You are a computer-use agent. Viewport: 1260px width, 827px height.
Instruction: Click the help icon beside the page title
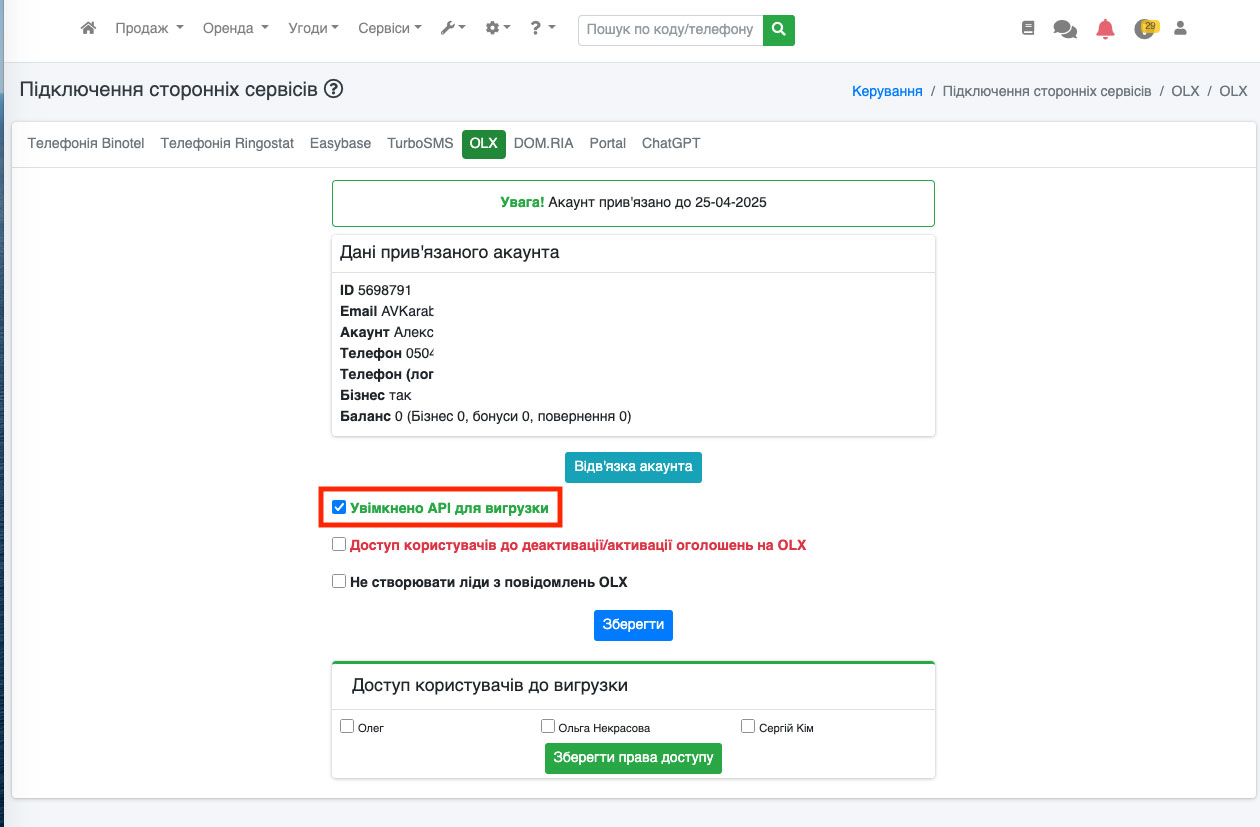(x=334, y=89)
